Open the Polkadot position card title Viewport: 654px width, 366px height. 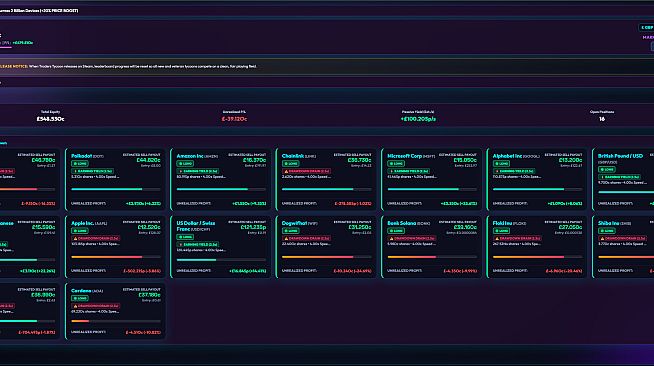[x=81, y=156]
